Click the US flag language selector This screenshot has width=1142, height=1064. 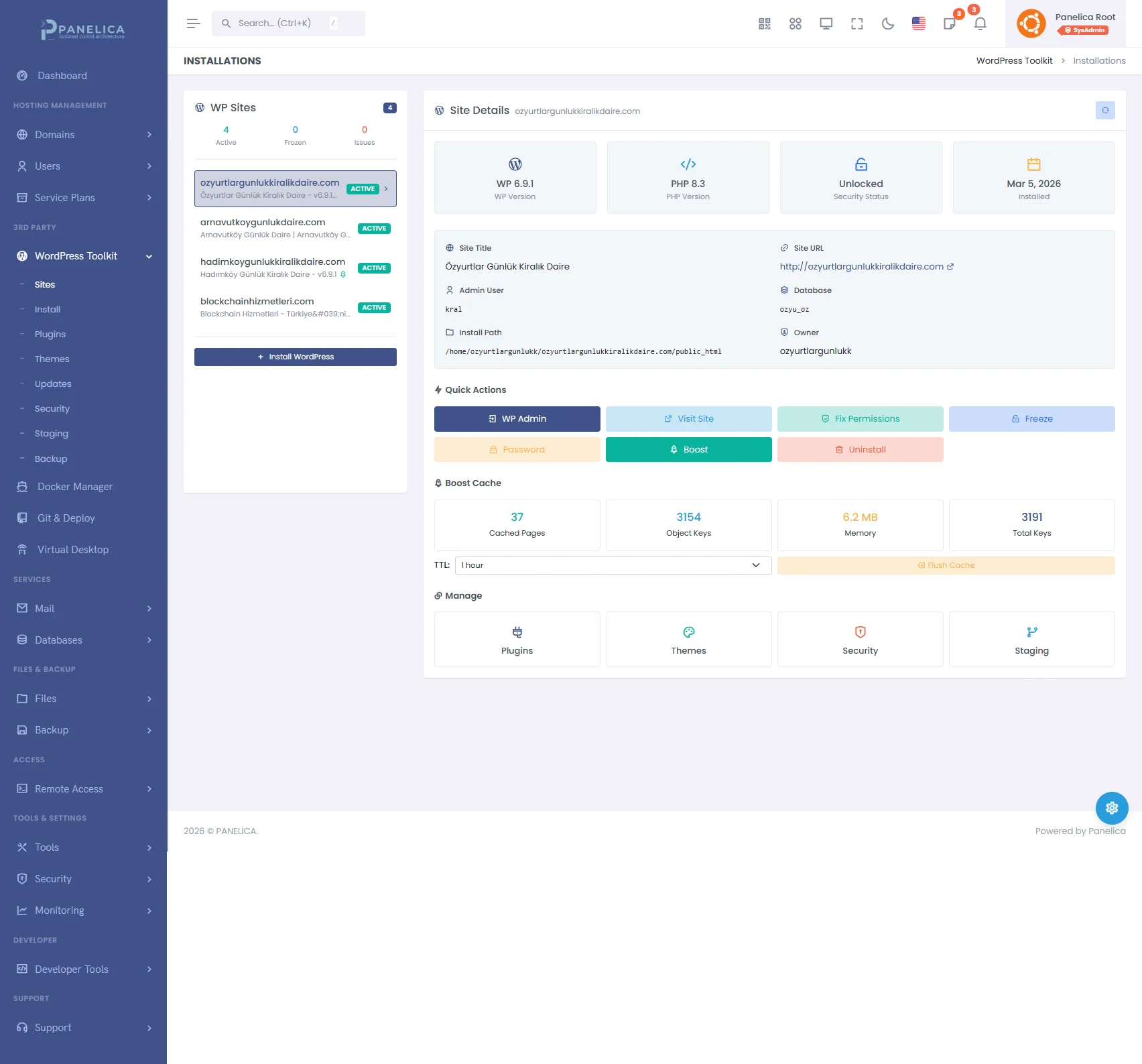918,24
